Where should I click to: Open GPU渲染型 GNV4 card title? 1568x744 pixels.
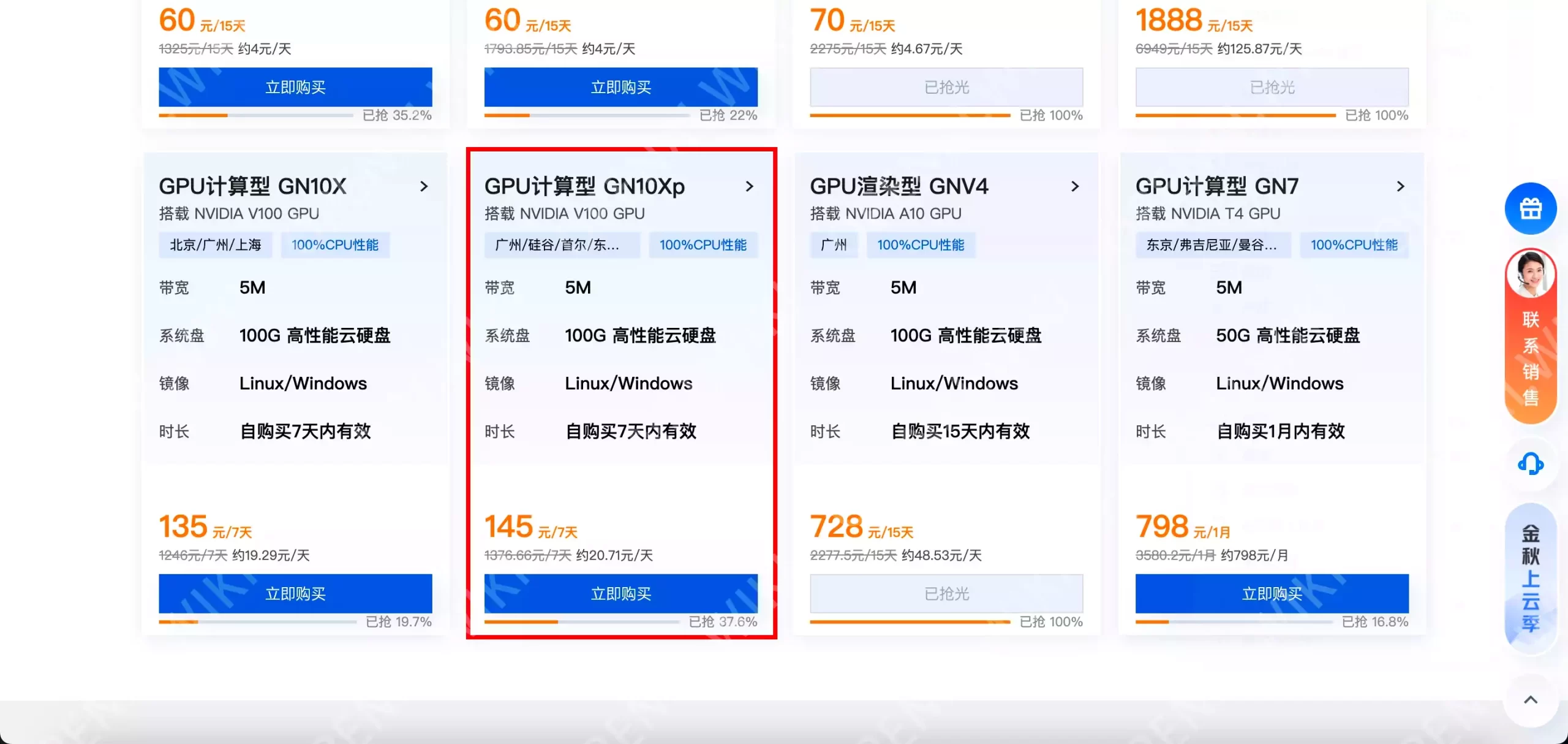tap(899, 186)
